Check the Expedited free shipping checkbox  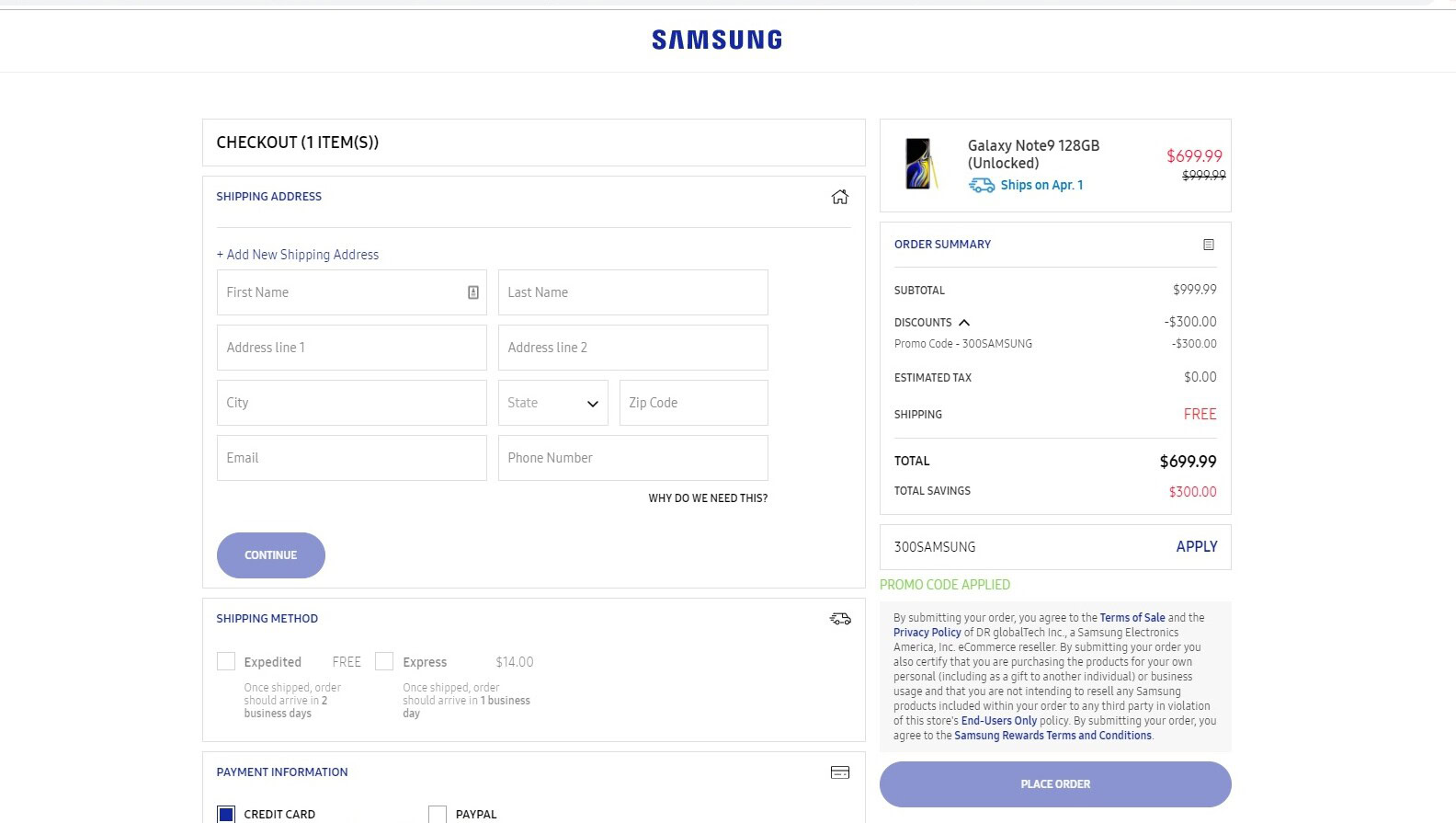click(226, 661)
